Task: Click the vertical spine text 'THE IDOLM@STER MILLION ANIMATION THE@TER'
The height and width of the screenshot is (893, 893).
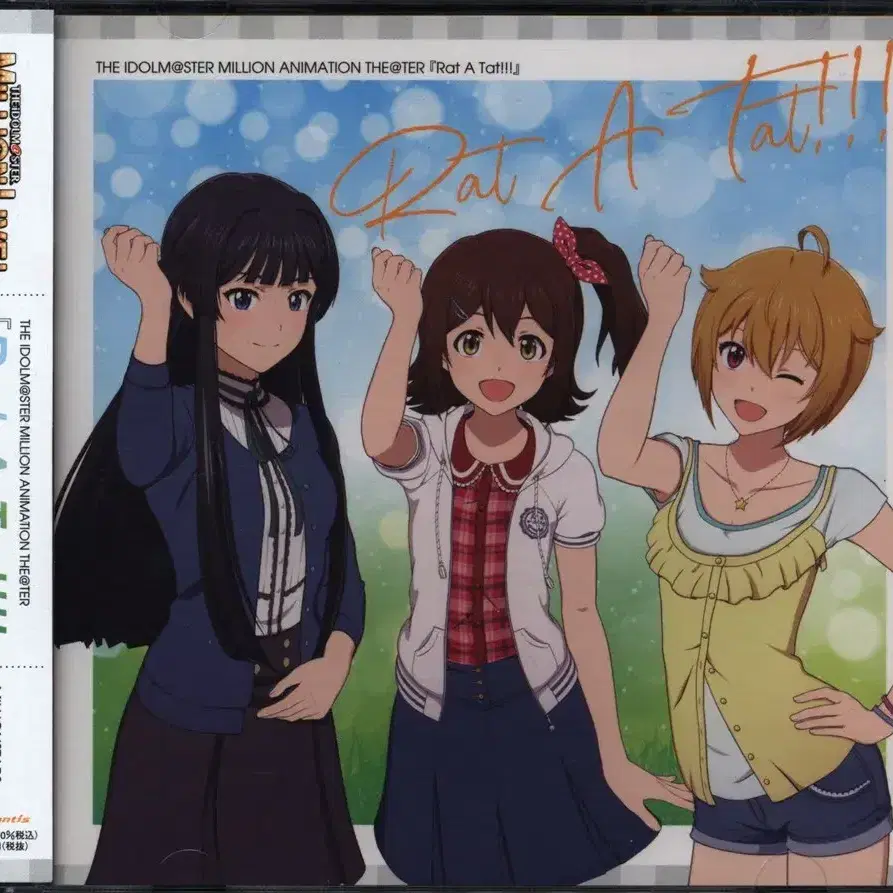Action: [25, 462]
